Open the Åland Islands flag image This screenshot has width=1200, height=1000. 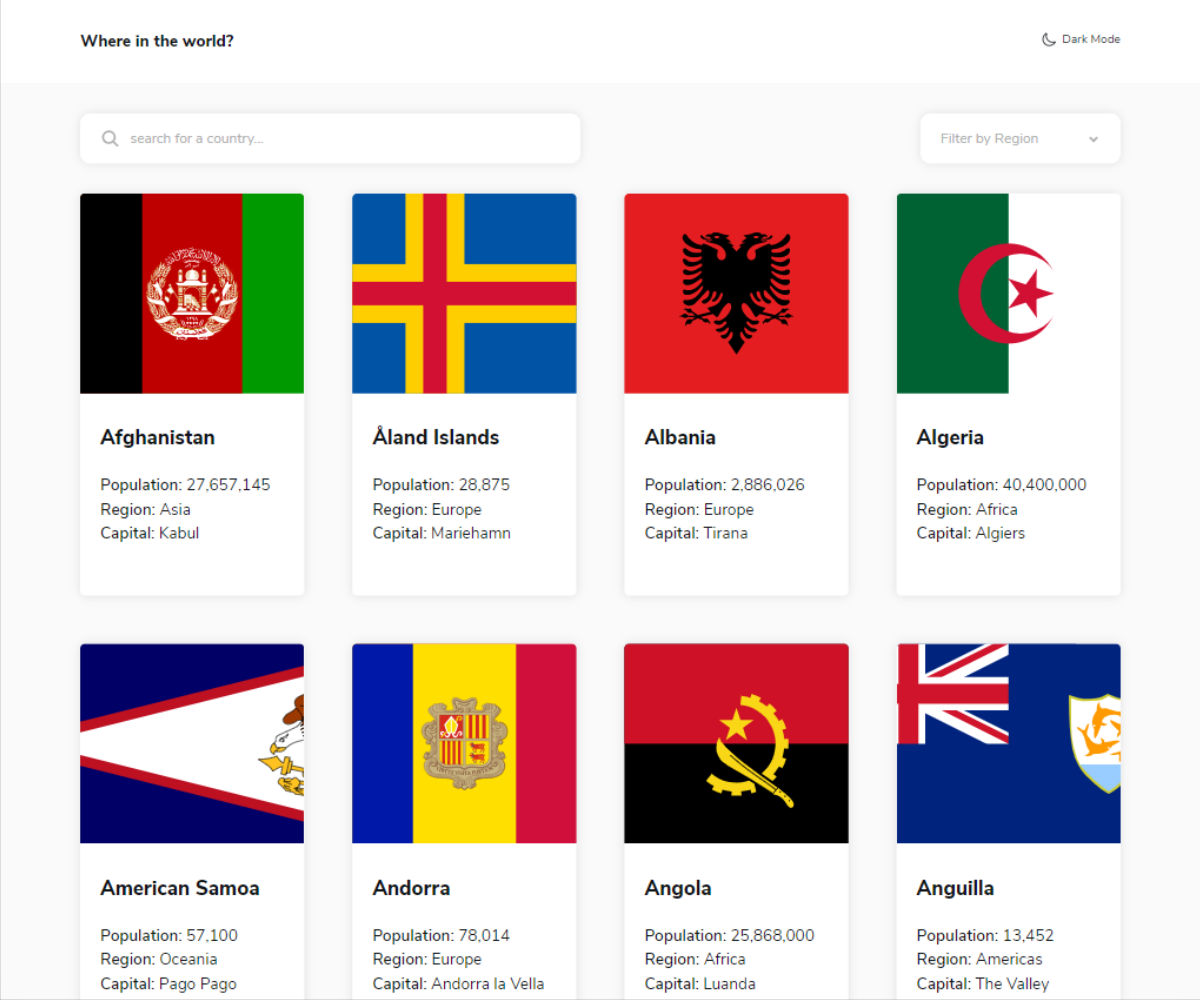point(464,293)
